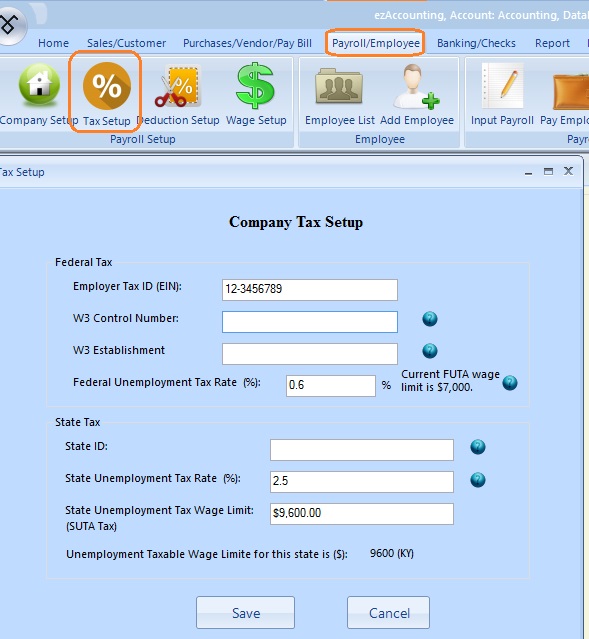Screen dimensions: 589x639
Task: Click the Add Employee icon
Action: coord(417,87)
